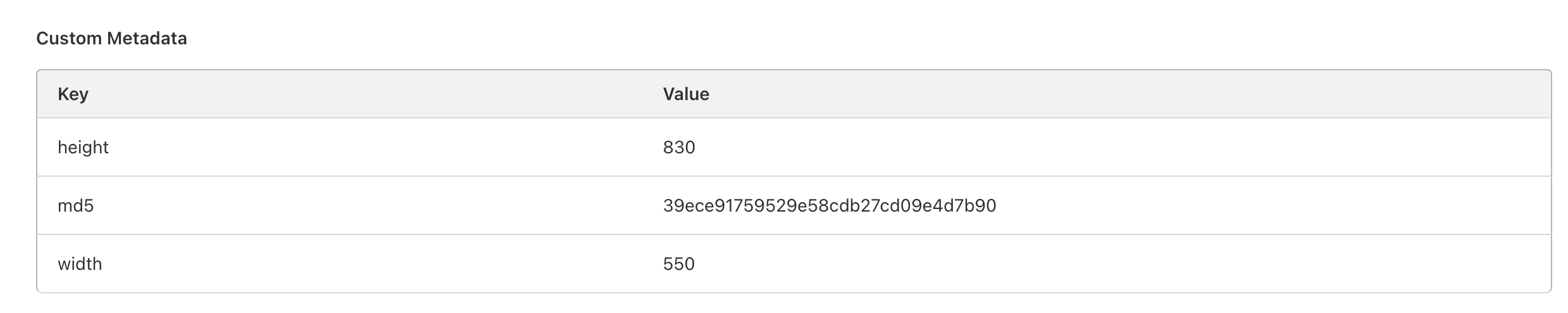Click the word 'Custom' in the heading
This screenshot has height=313, width=1568.
[x=69, y=39]
